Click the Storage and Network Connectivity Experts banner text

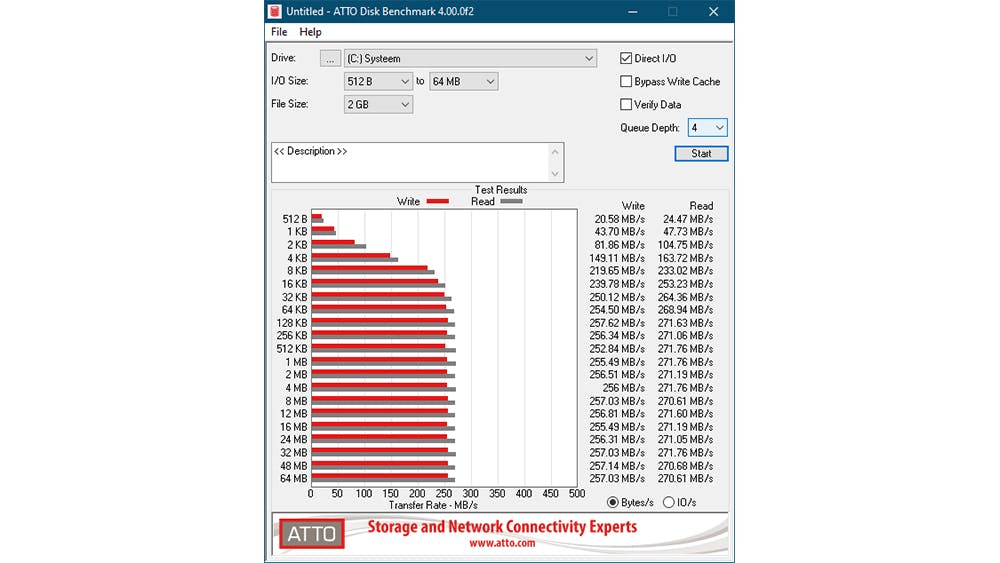tap(503, 527)
